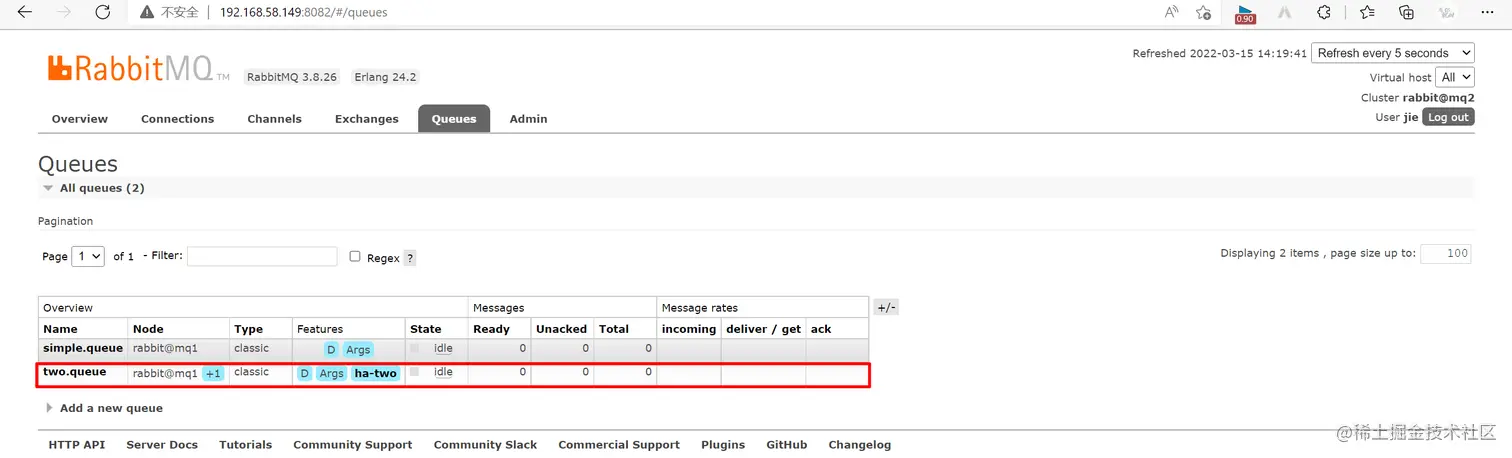Click the Regex help question mark

(x=410, y=258)
